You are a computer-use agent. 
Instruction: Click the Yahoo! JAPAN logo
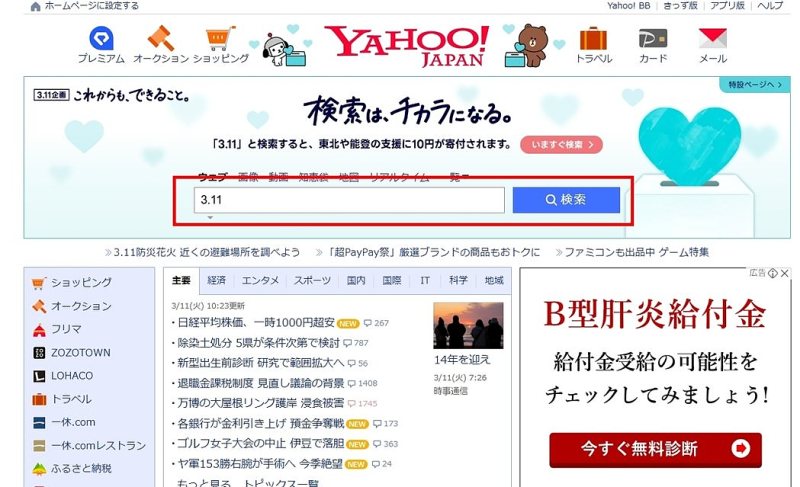pyautogui.click(x=407, y=46)
